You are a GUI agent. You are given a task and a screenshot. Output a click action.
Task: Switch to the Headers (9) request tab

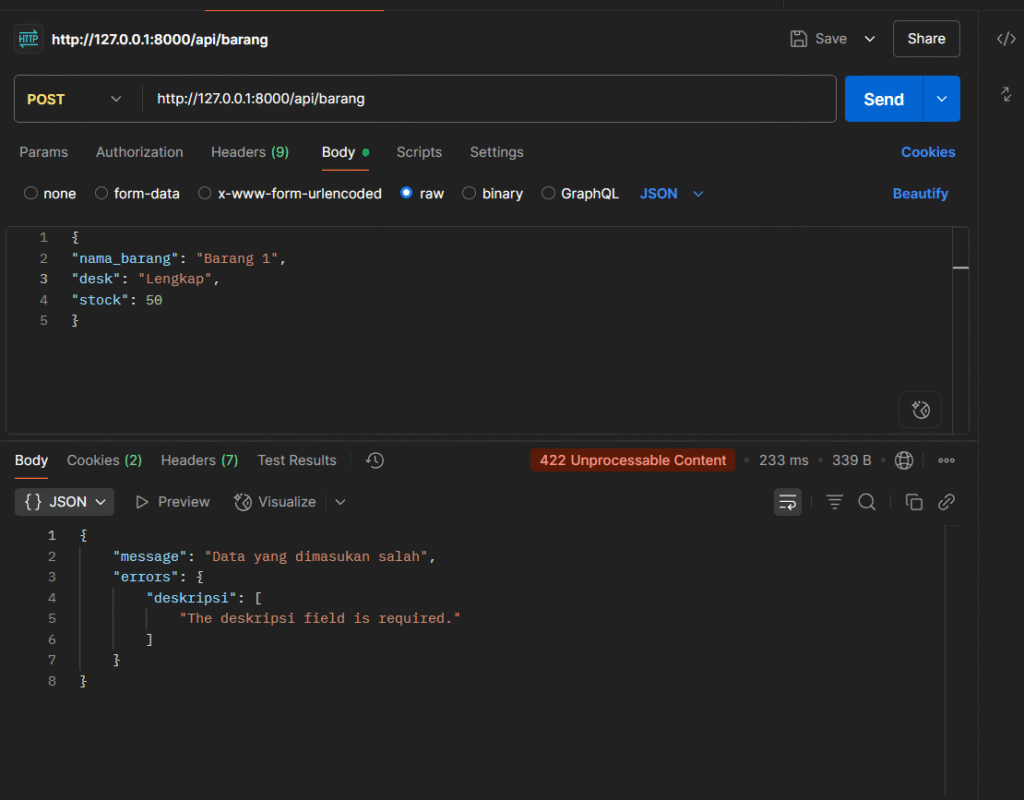249,152
